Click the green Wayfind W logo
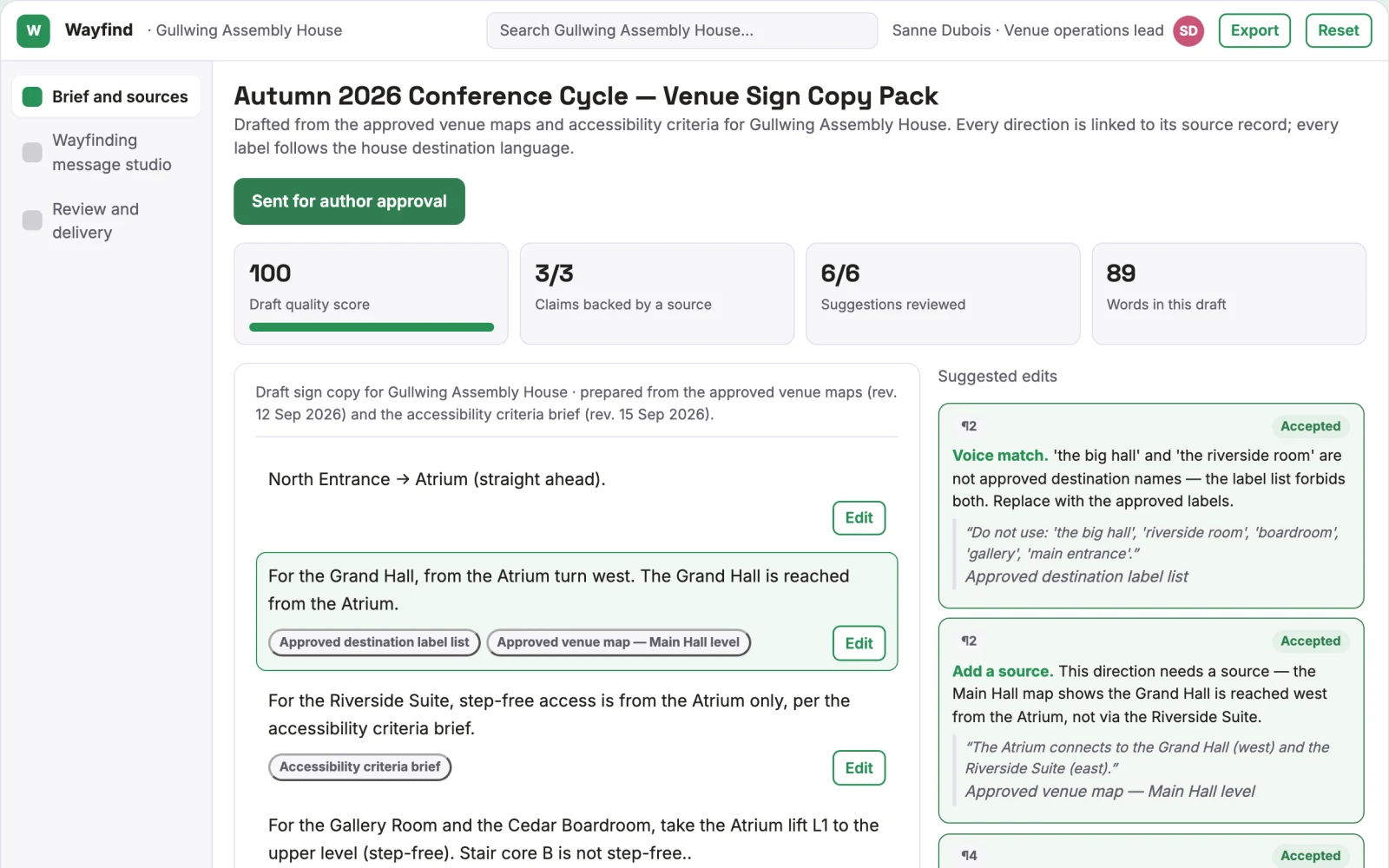The width and height of the screenshot is (1389, 868). pyautogui.click(x=33, y=30)
